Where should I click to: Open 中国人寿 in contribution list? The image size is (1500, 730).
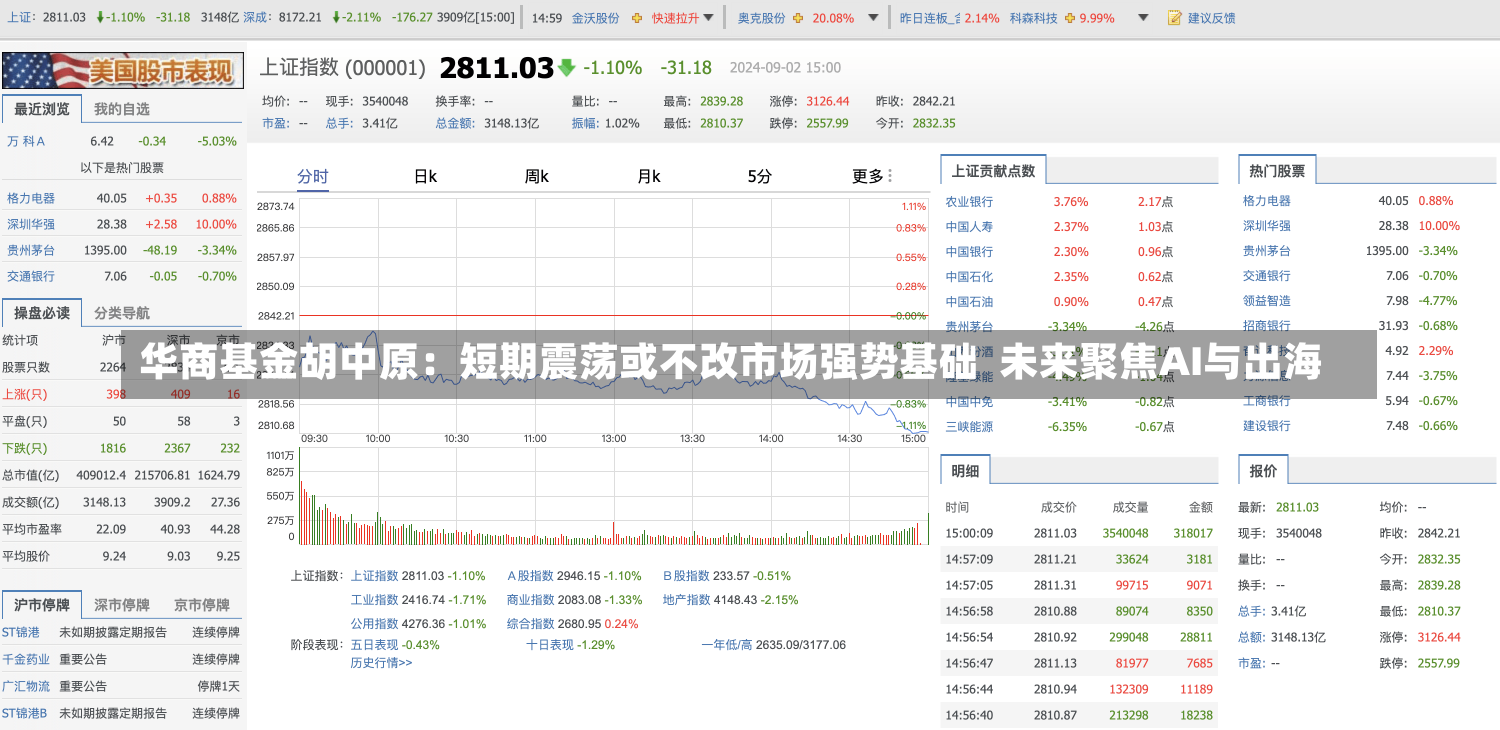click(x=969, y=226)
